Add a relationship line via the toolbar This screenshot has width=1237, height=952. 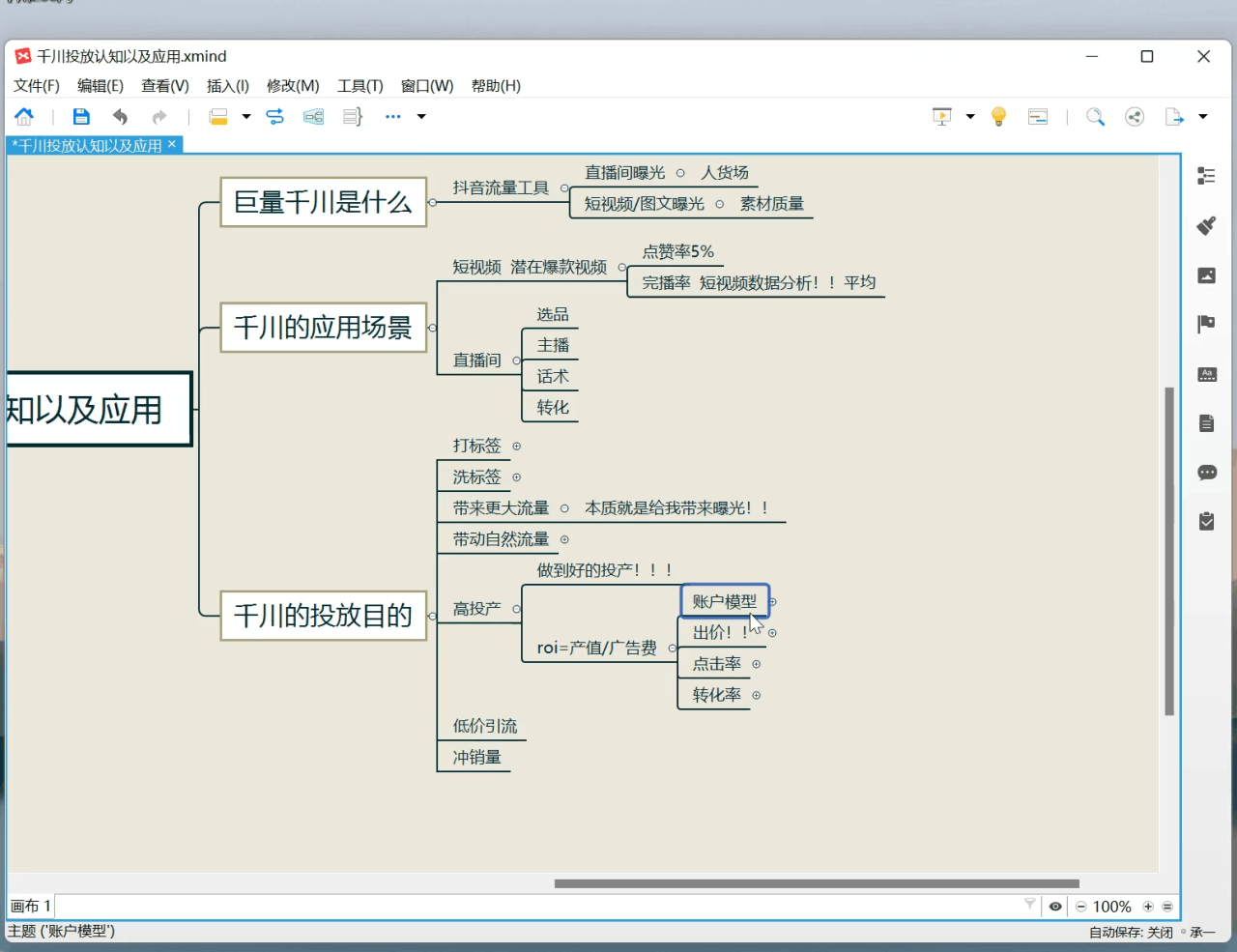275,117
